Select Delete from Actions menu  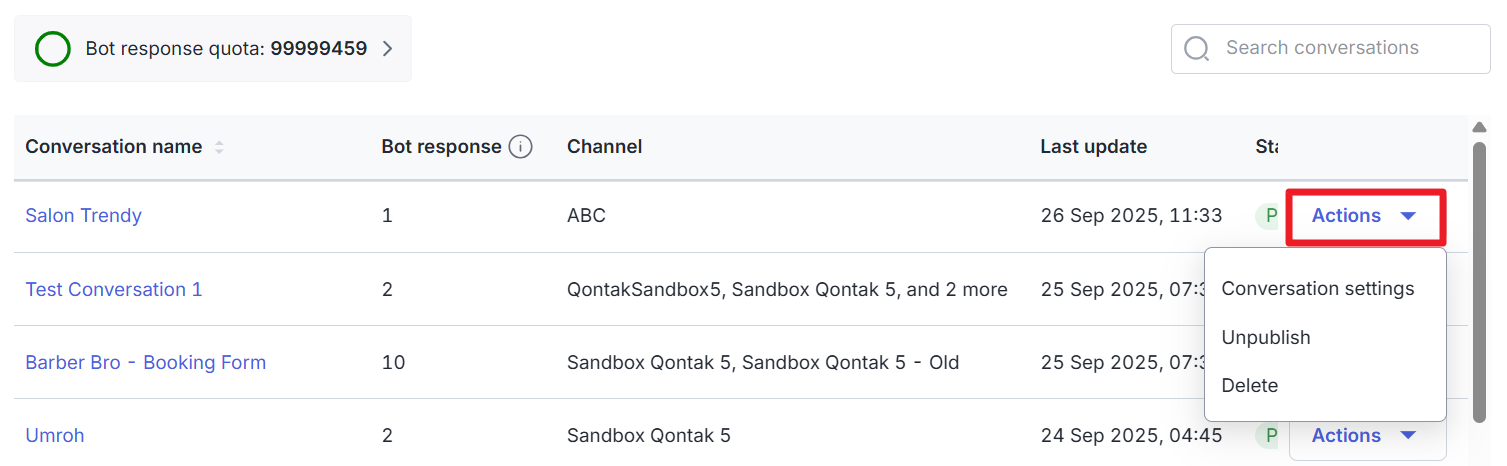tap(1250, 386)
